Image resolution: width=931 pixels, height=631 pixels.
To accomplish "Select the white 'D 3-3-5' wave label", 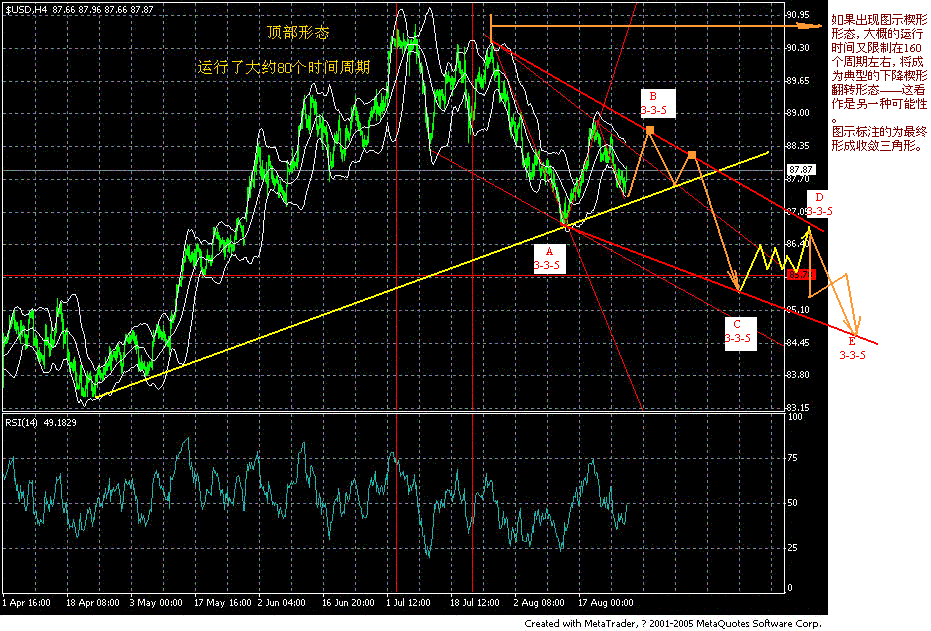I will [x=819, y=205].
